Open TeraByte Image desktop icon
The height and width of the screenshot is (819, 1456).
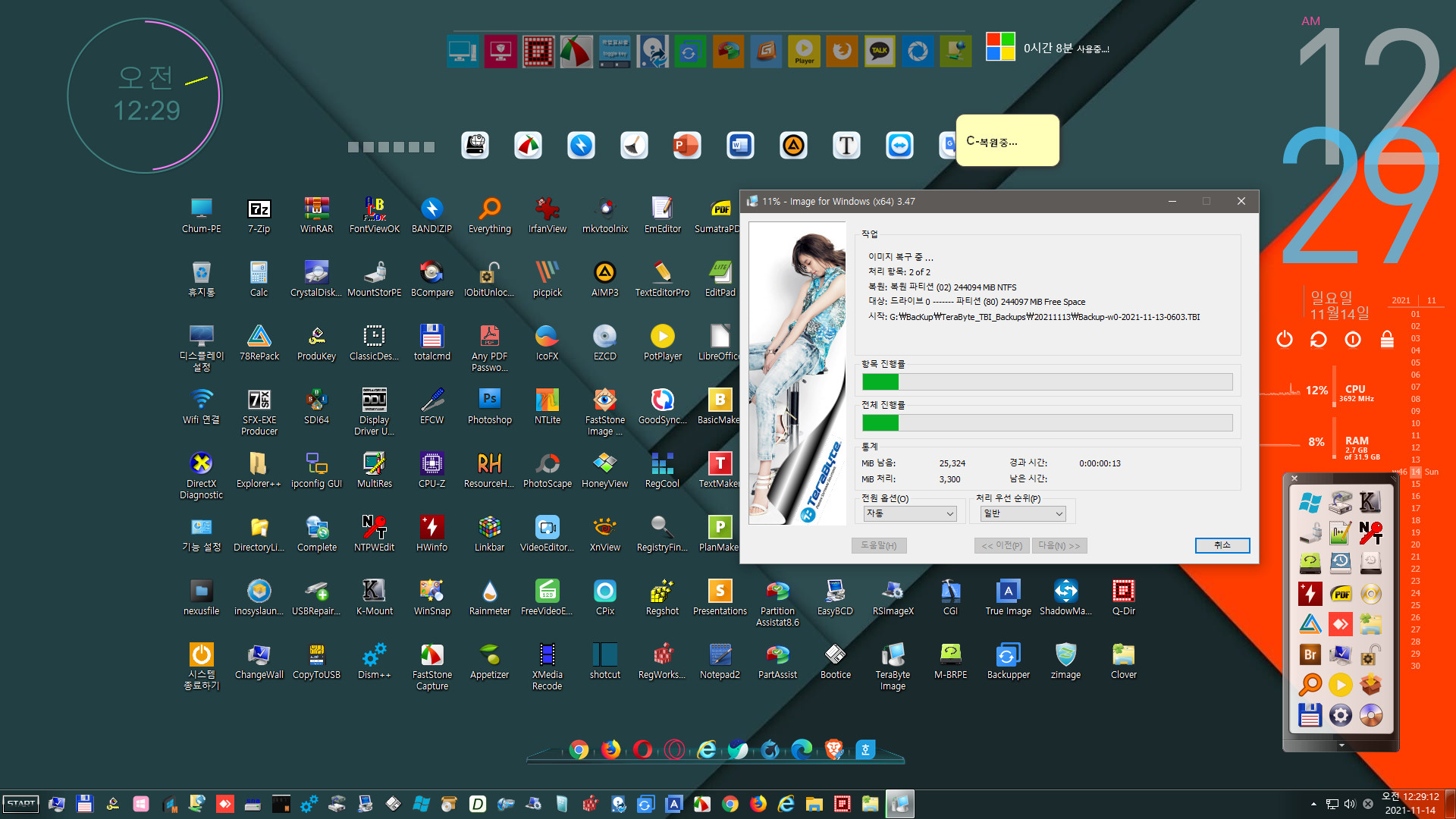click(x=893, y=667)
